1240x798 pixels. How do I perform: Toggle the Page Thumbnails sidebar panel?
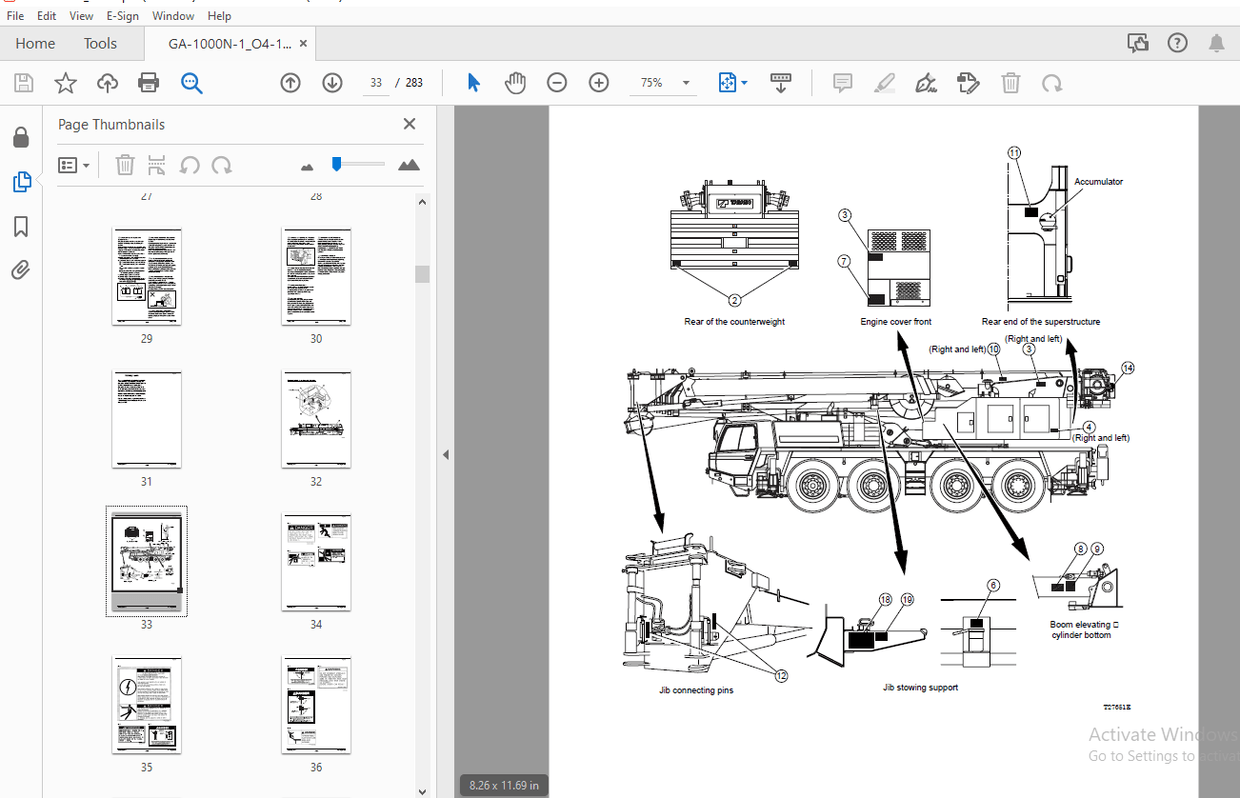pos(21,182)
